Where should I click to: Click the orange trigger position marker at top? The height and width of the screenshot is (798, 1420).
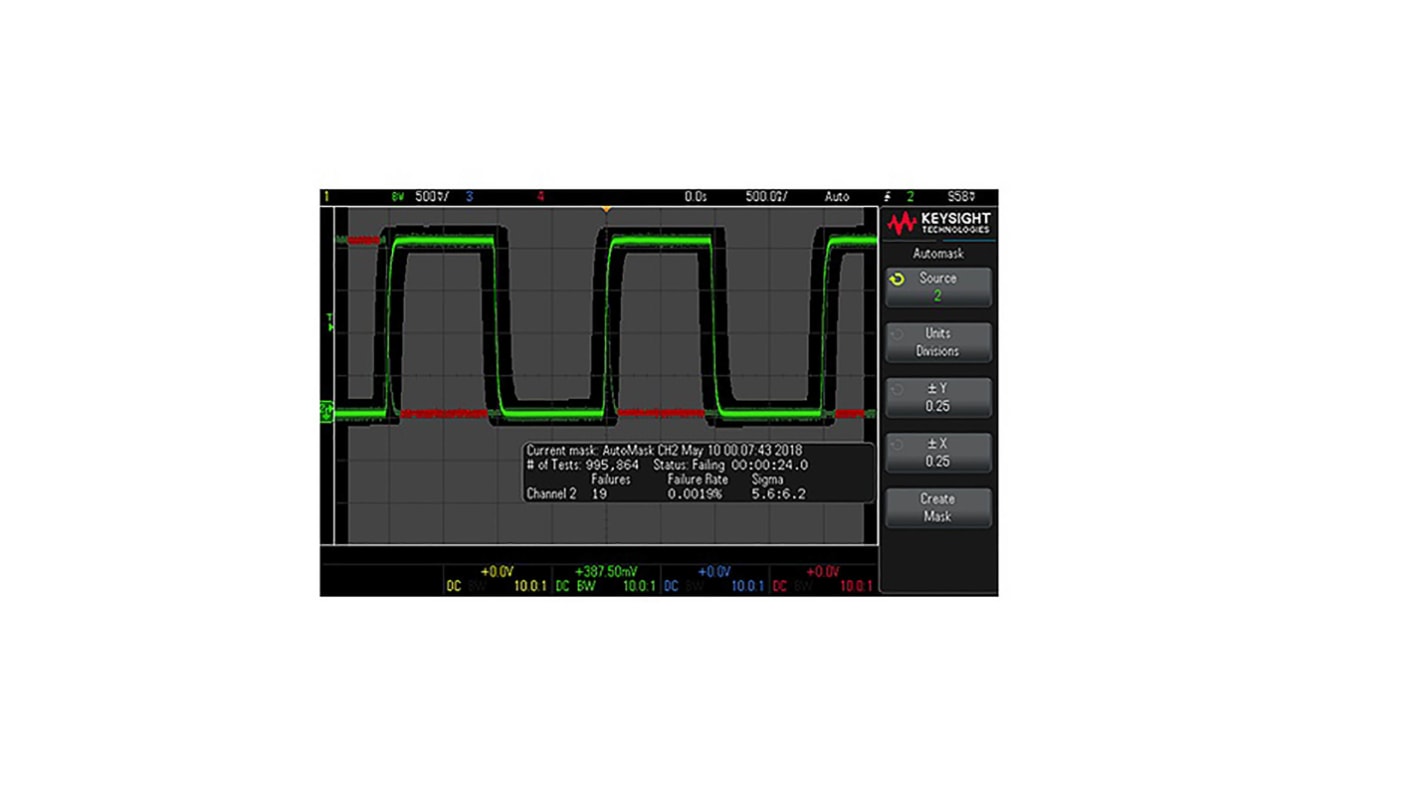pyautogui.click(x=605, y=209)
